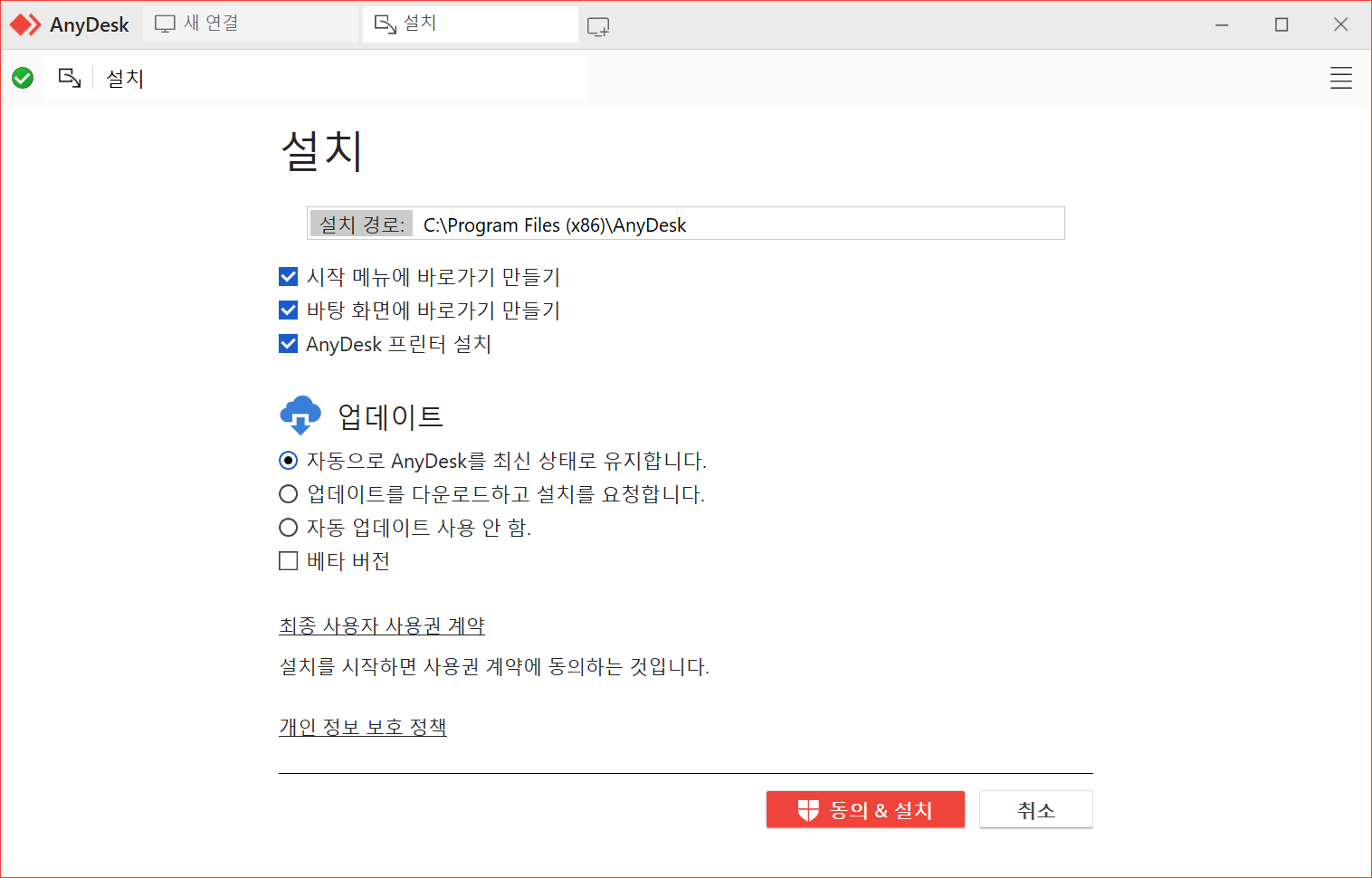Click the 설치 page heading text
This screenshot has width=1372, height=878.
[x=322, y=150]
